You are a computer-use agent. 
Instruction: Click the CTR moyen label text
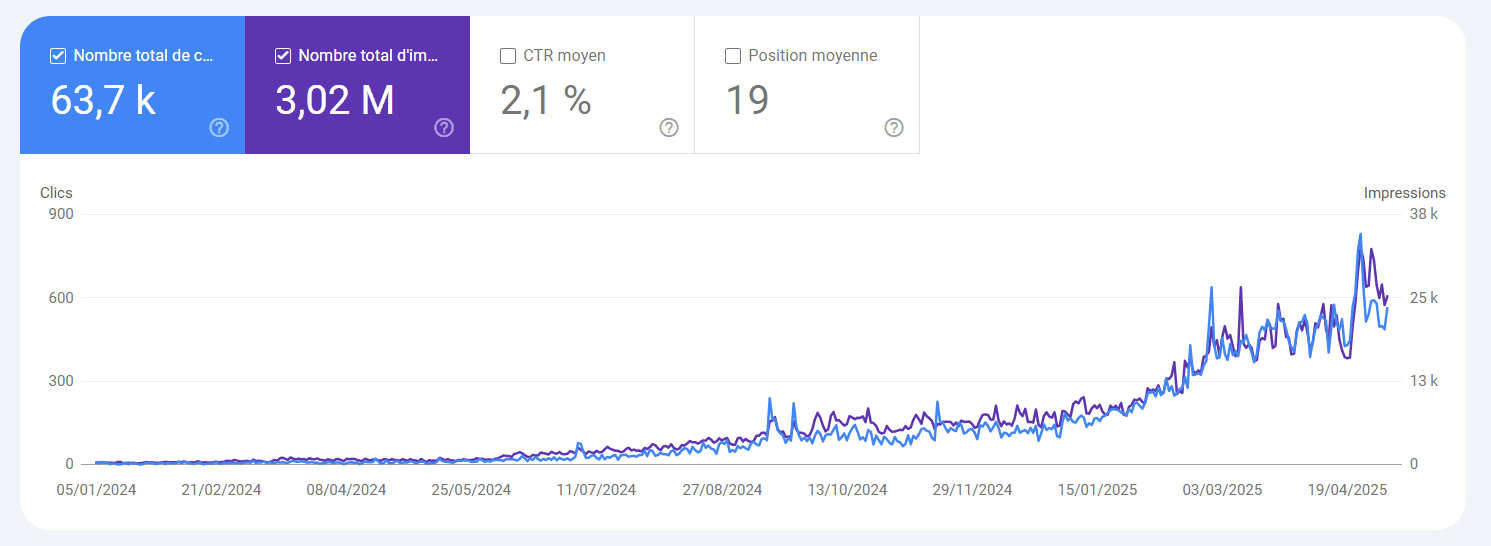pos(564,56)
